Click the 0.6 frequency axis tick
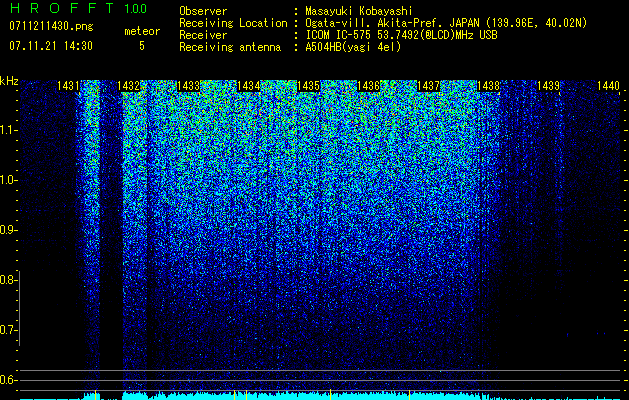 coord(8,380)
